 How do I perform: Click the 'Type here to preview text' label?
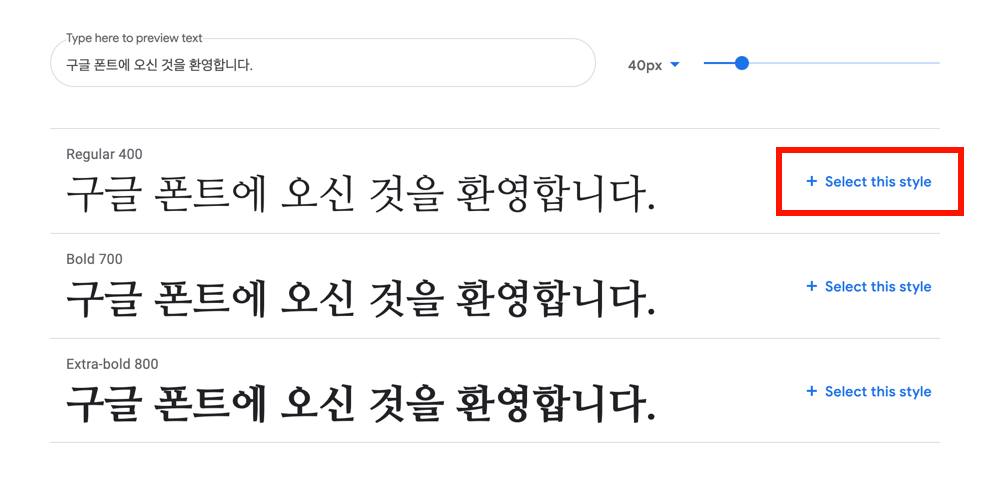click(x=134, y=38)
